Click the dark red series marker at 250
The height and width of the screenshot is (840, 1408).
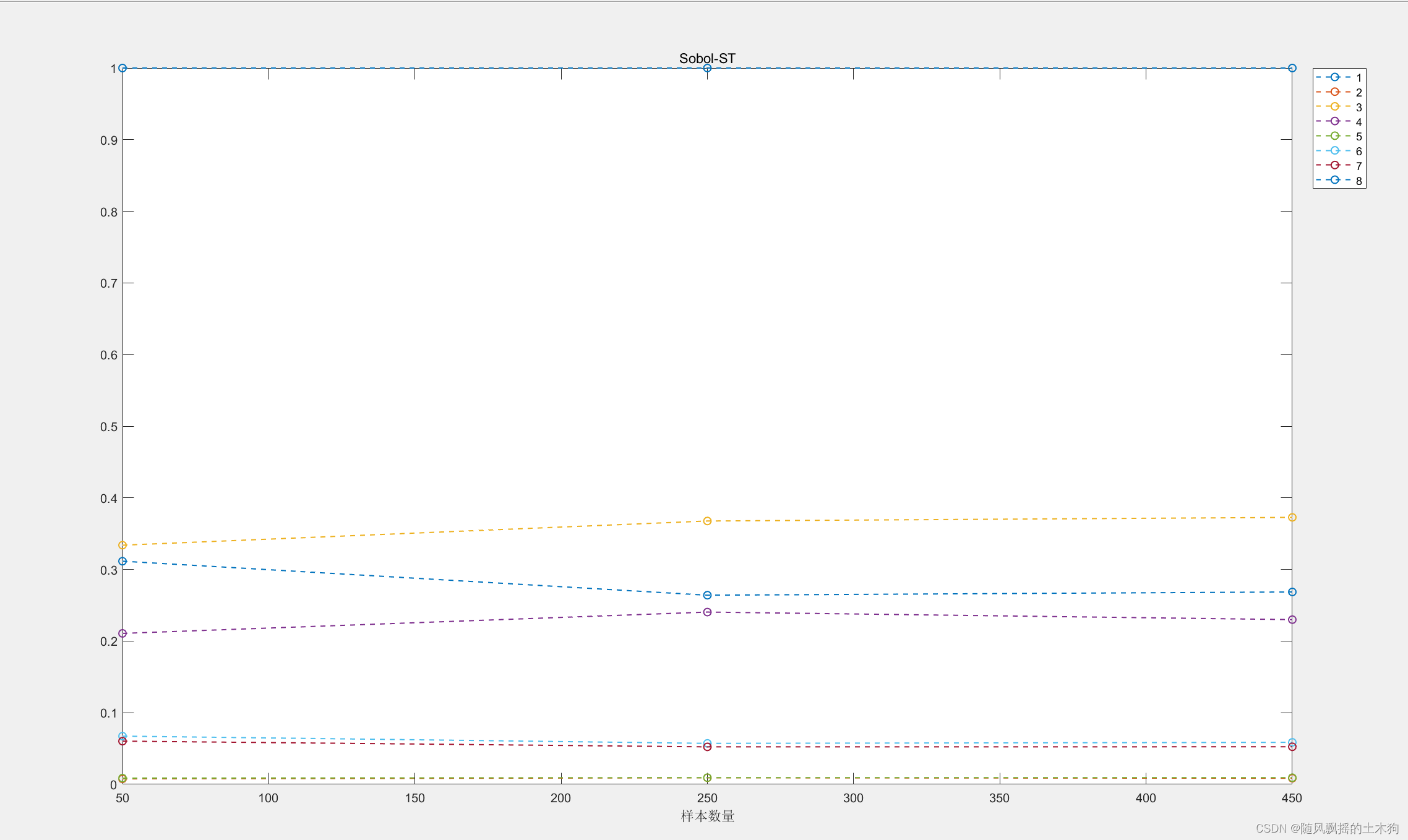tap(707, 747)
